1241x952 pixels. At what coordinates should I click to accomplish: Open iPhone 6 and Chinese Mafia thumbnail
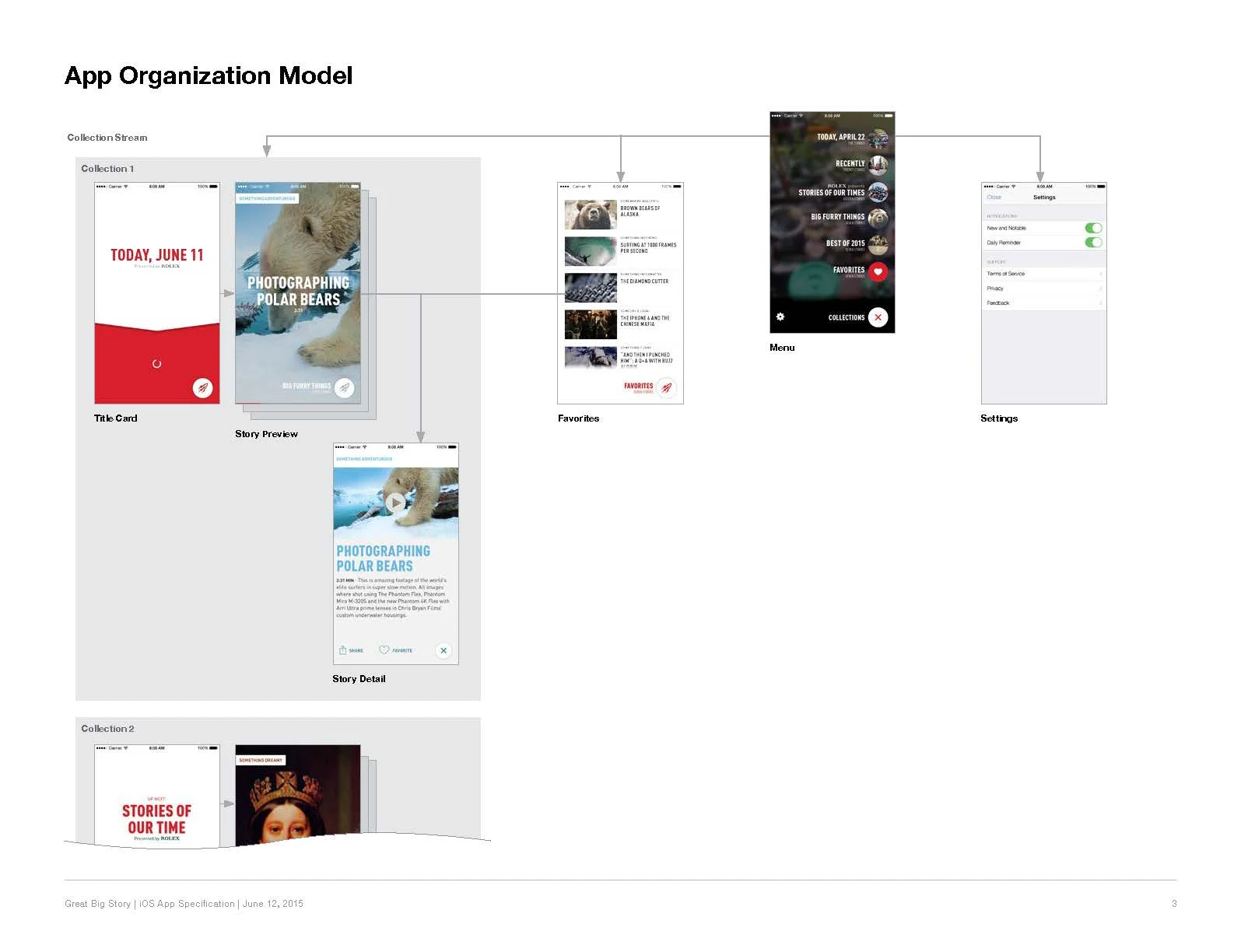click(x=591, y=324)
